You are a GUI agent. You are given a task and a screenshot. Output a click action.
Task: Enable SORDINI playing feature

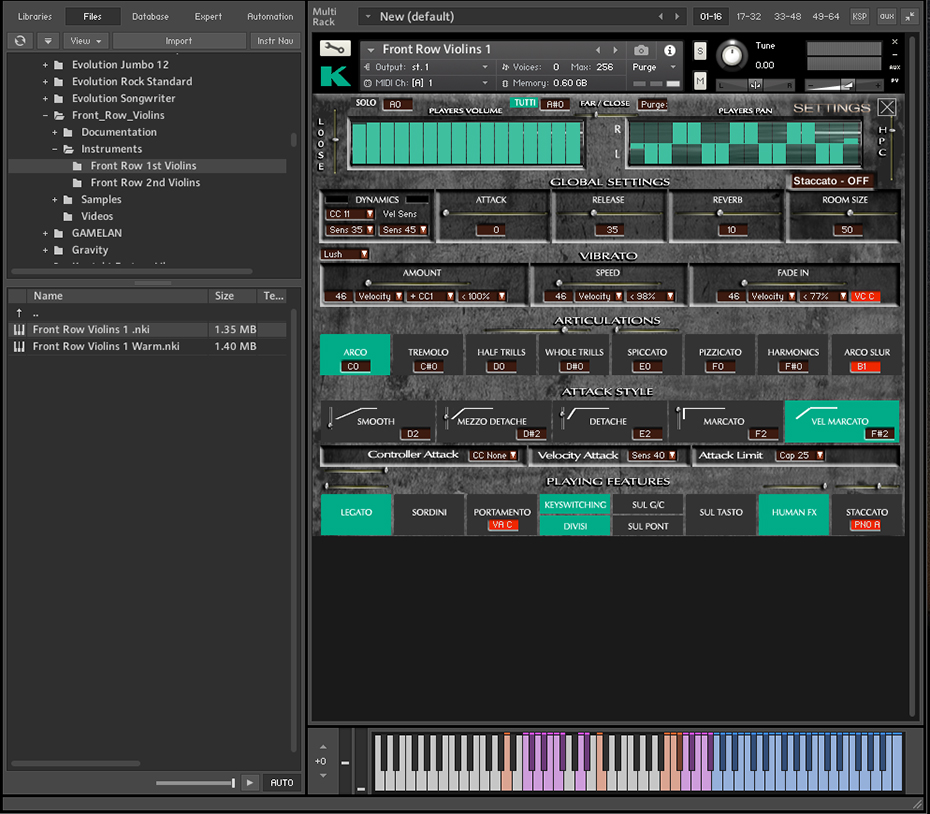pyautogui.click(x=429, y=514)
